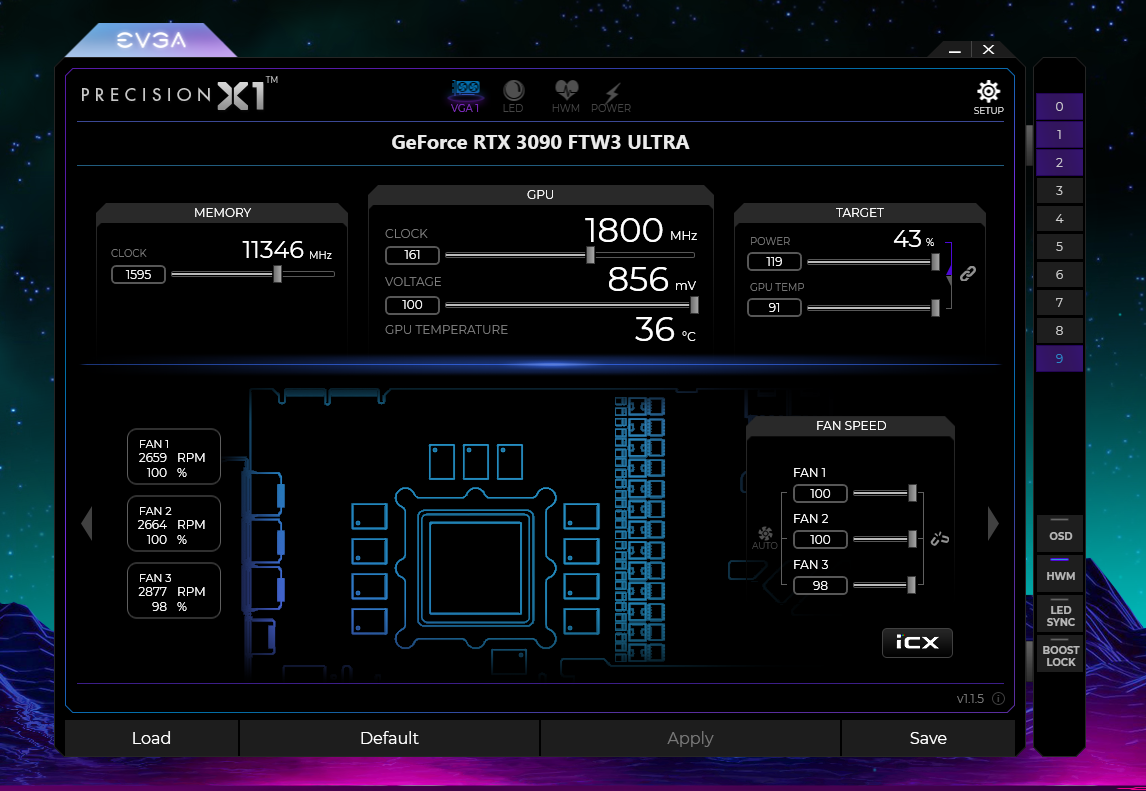The width and height of the screenshot is (1146, 791).
Task: Click the Apply button
Action: (690, 738)
